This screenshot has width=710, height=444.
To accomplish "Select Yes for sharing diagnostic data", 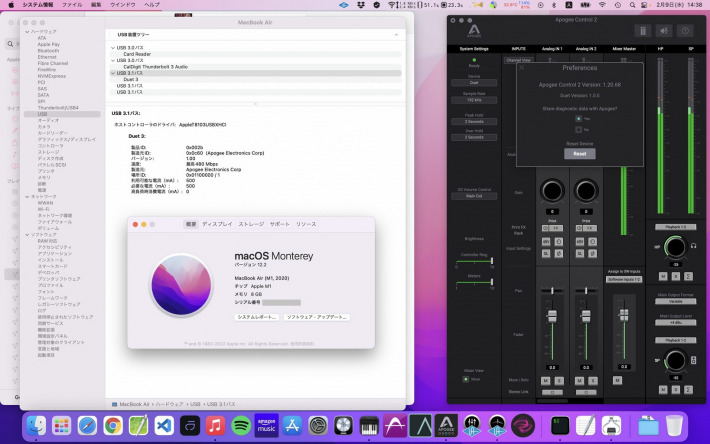I will pyautogui.click(x=578, y=117).
